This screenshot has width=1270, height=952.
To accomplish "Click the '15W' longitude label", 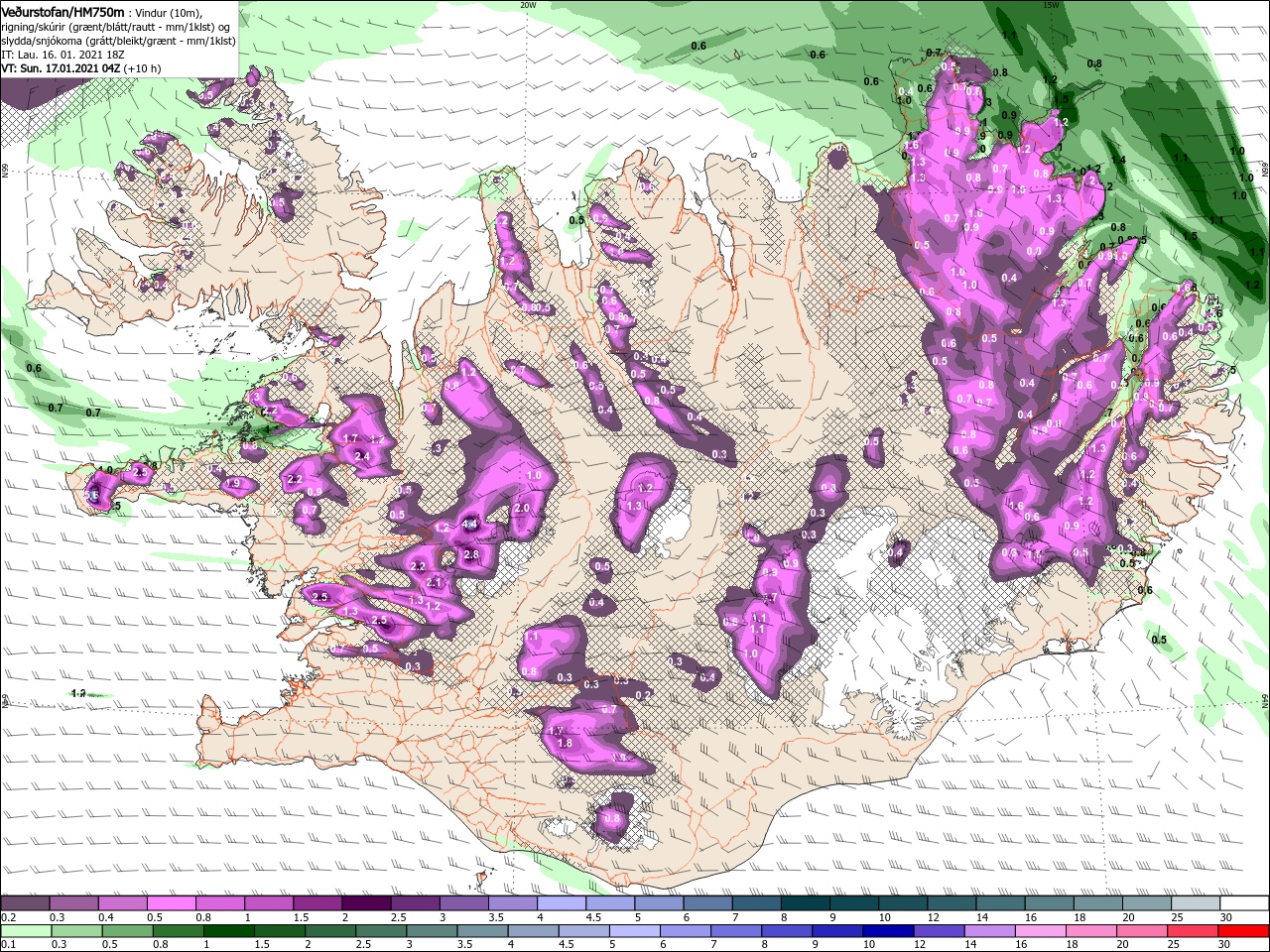I will pyautogui.click(x=1051, y=5).
